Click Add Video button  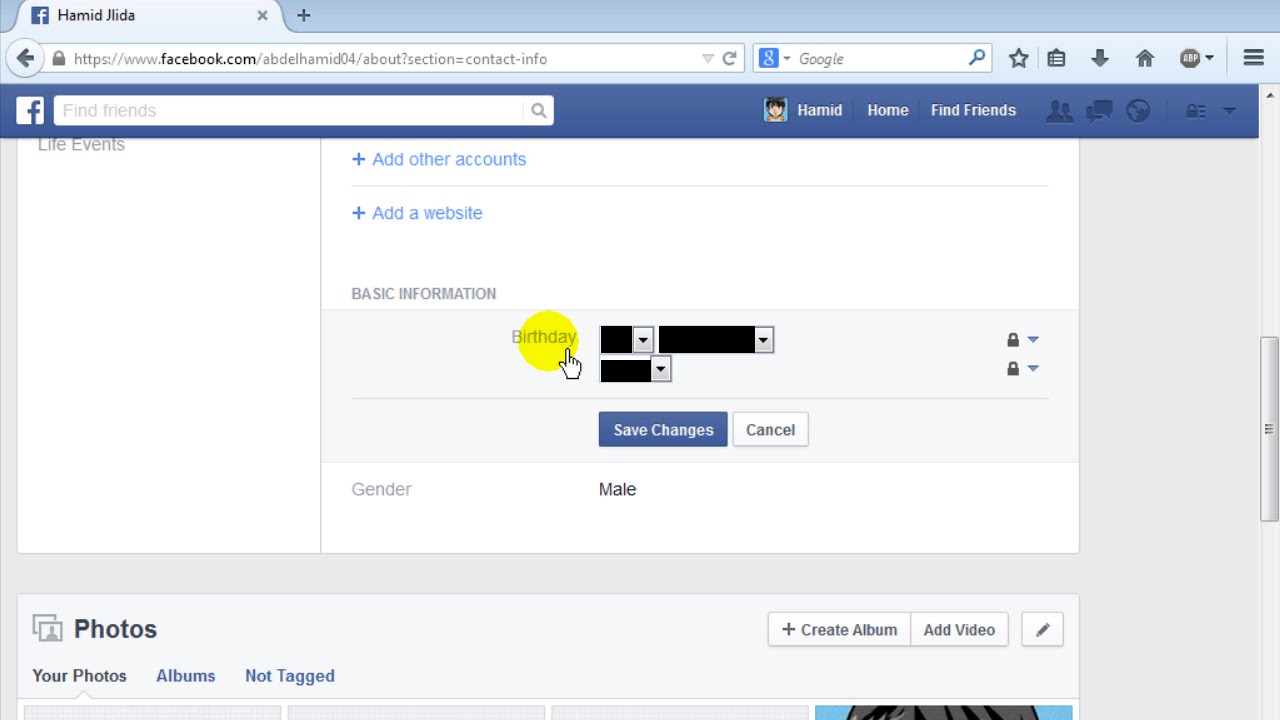(x=959, y=630)
